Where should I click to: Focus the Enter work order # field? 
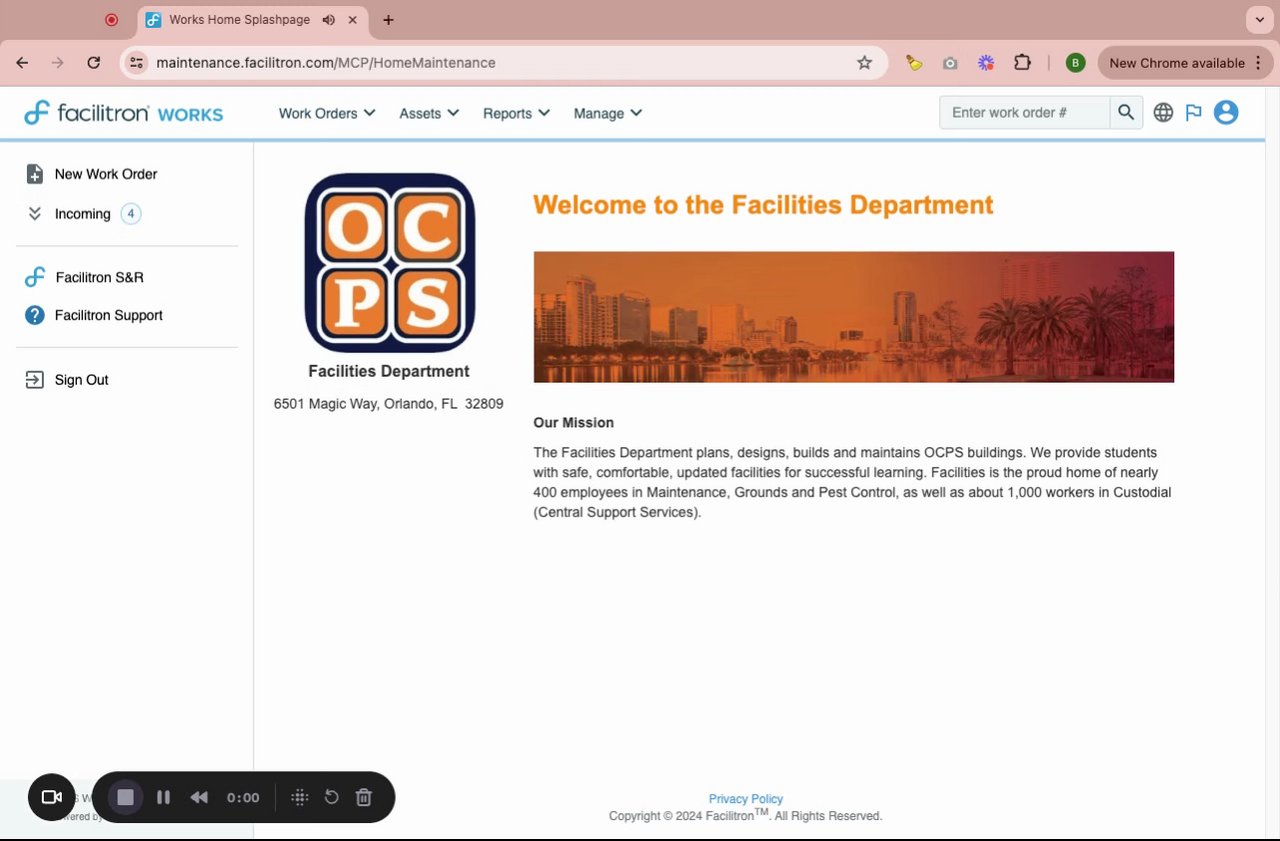pyautogui.click(x=1024, y=112)
